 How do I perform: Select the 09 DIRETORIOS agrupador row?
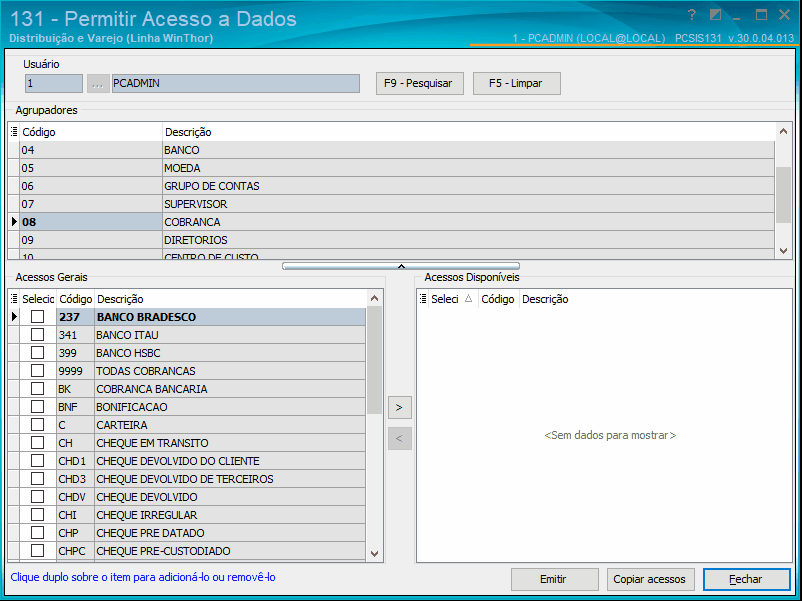click(391, 239)
